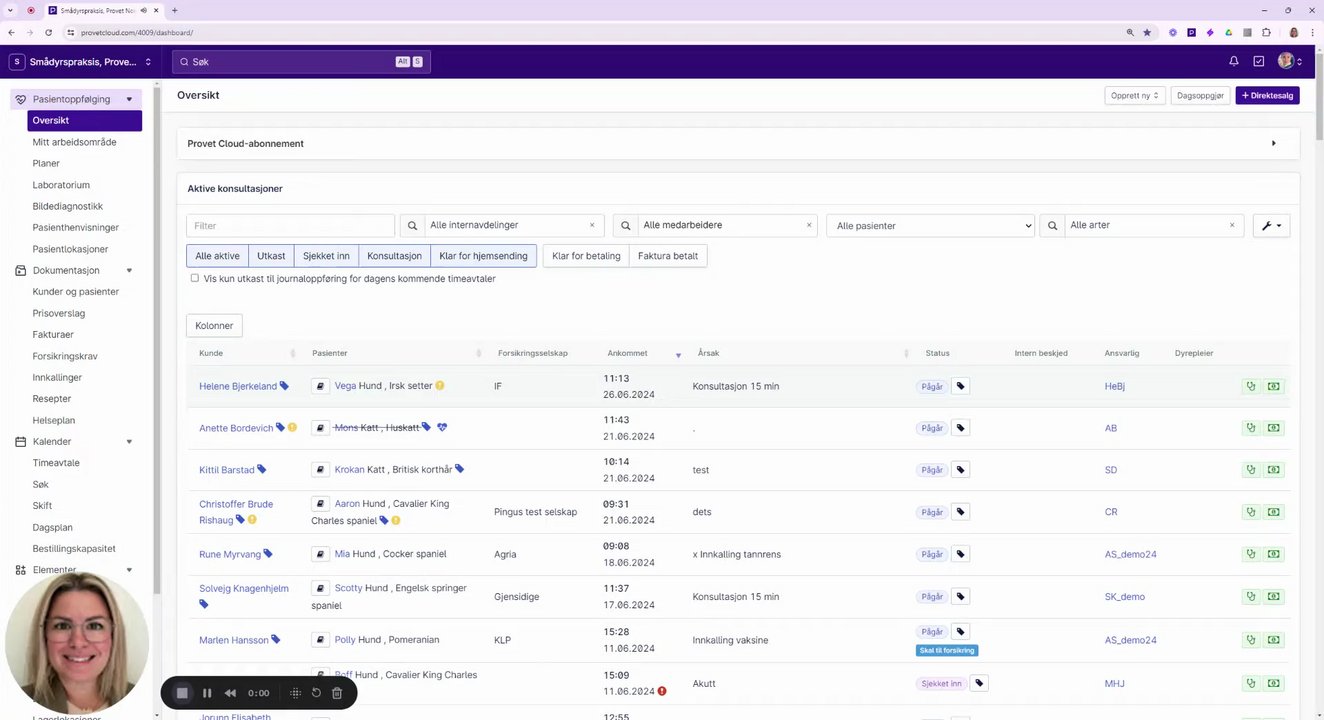Open patient record icon for Mia

pyautogui.click(x=321, y=554)
